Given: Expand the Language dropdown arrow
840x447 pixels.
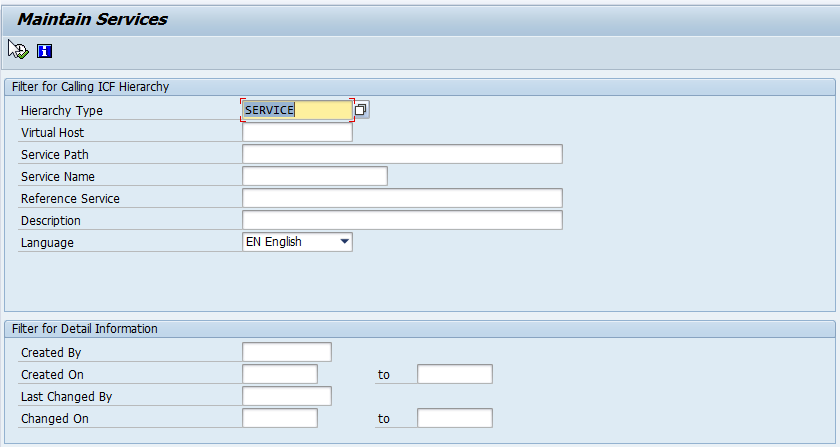Looking at the screenshot, I should click(344, 242).
